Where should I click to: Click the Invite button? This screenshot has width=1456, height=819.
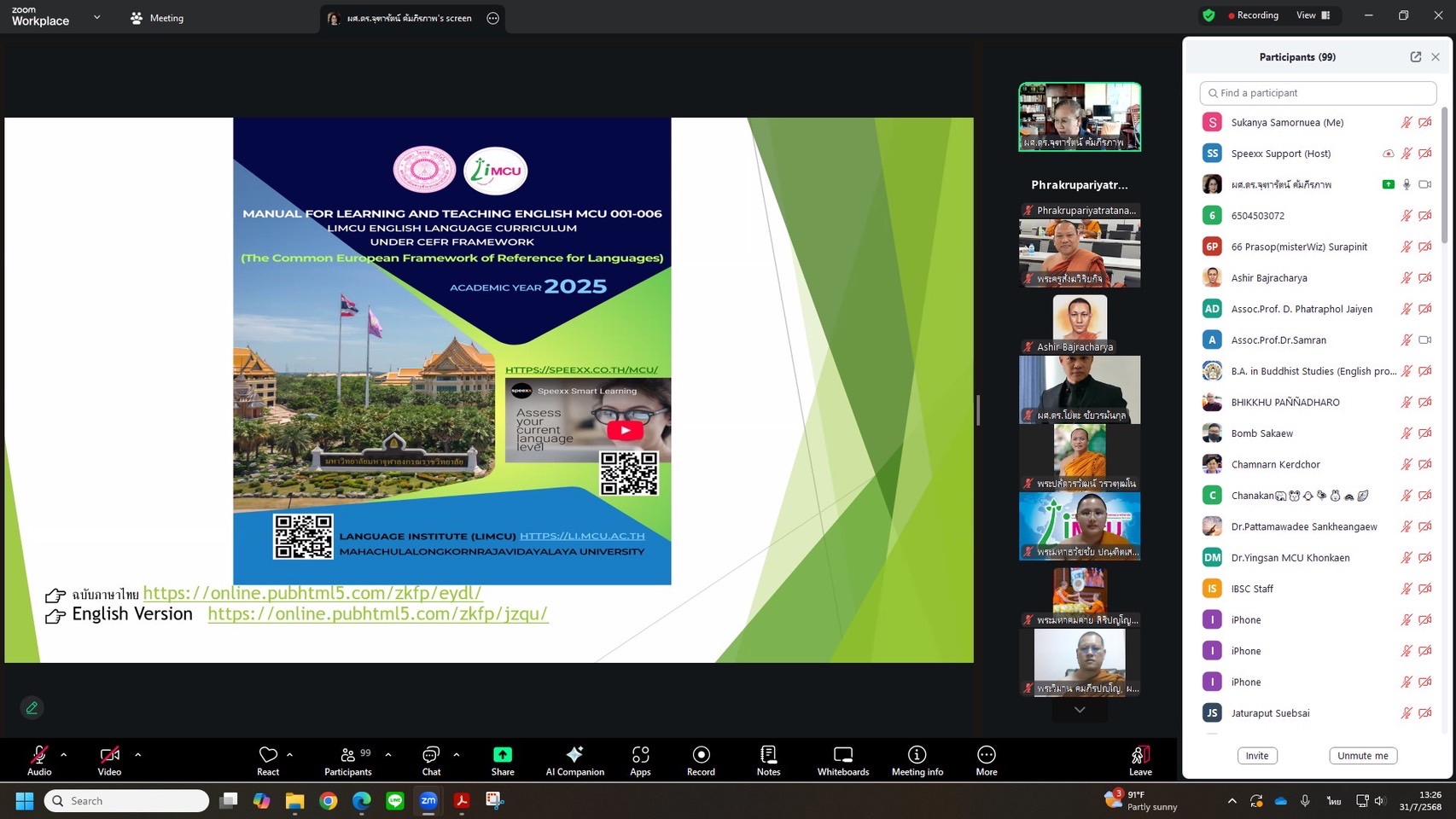pyautogui.click(x=1256, y=756)
